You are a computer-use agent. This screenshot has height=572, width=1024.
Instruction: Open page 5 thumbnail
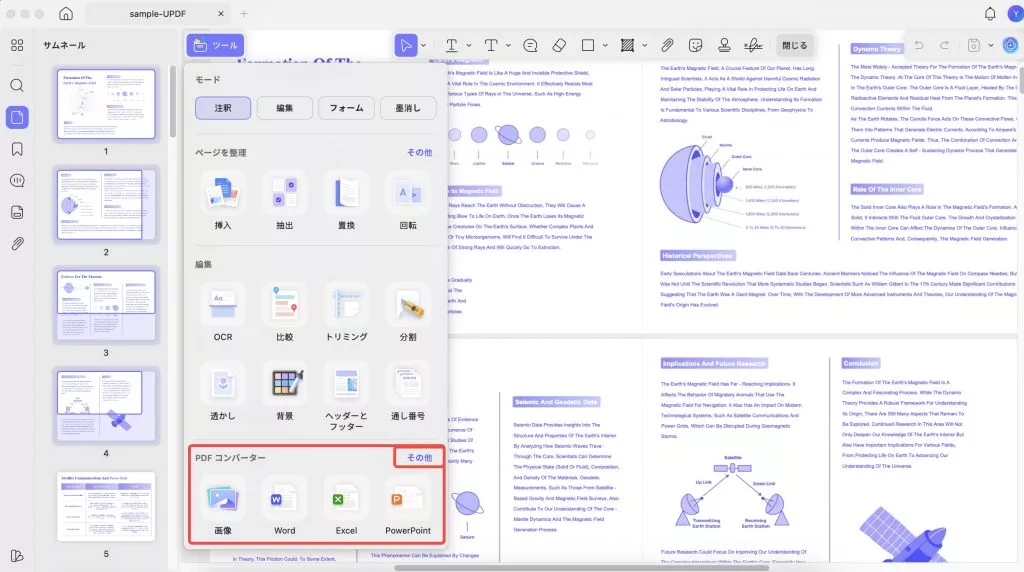pyautogui.click(x=106, y=507)
